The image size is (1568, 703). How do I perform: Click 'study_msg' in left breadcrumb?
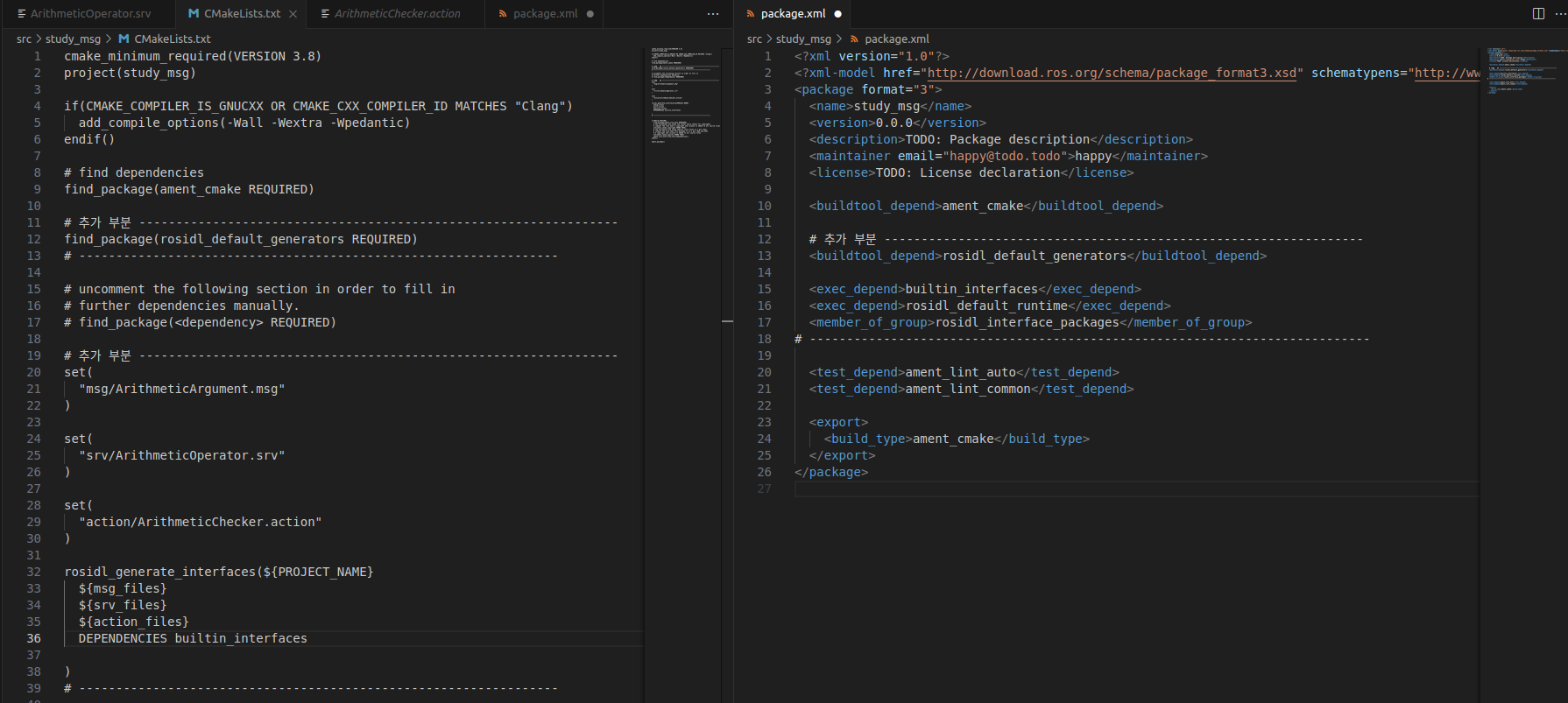point(73,39)
